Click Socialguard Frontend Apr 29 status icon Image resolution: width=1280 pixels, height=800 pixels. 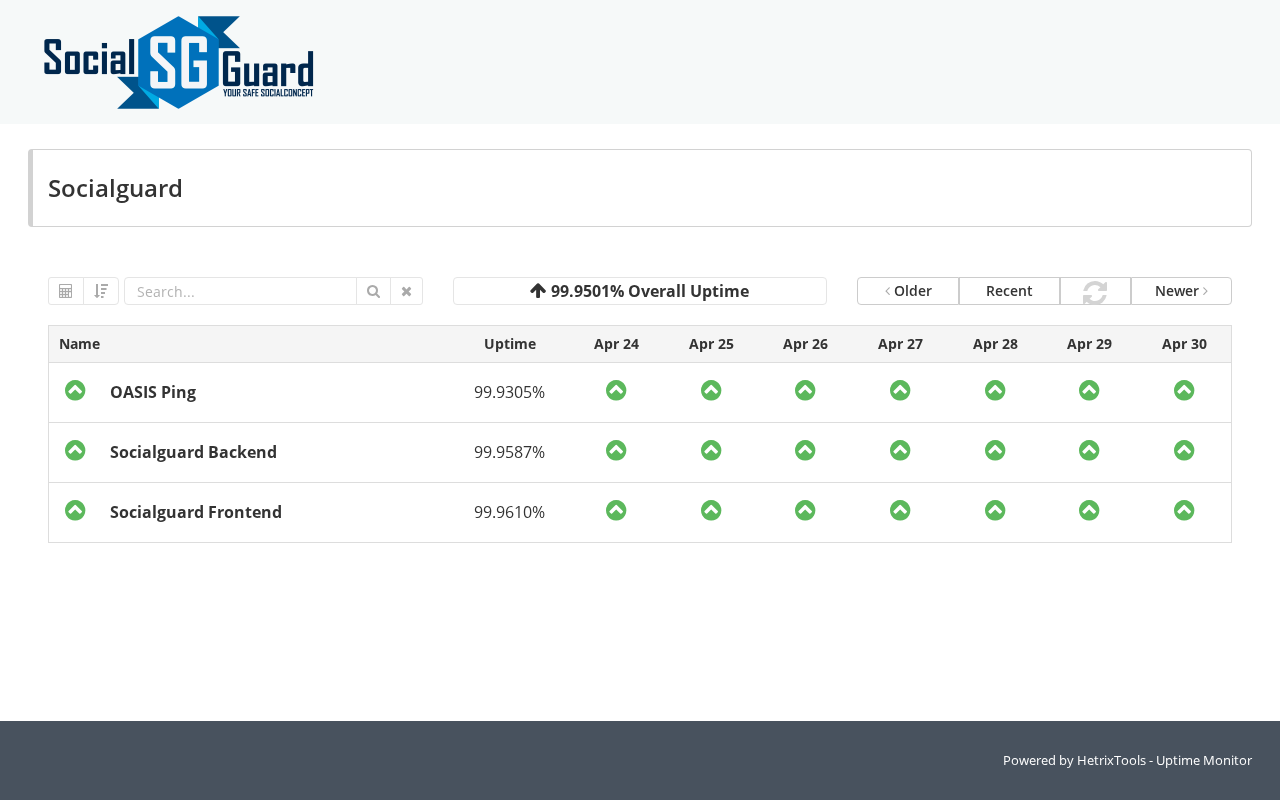(1089, 510)
